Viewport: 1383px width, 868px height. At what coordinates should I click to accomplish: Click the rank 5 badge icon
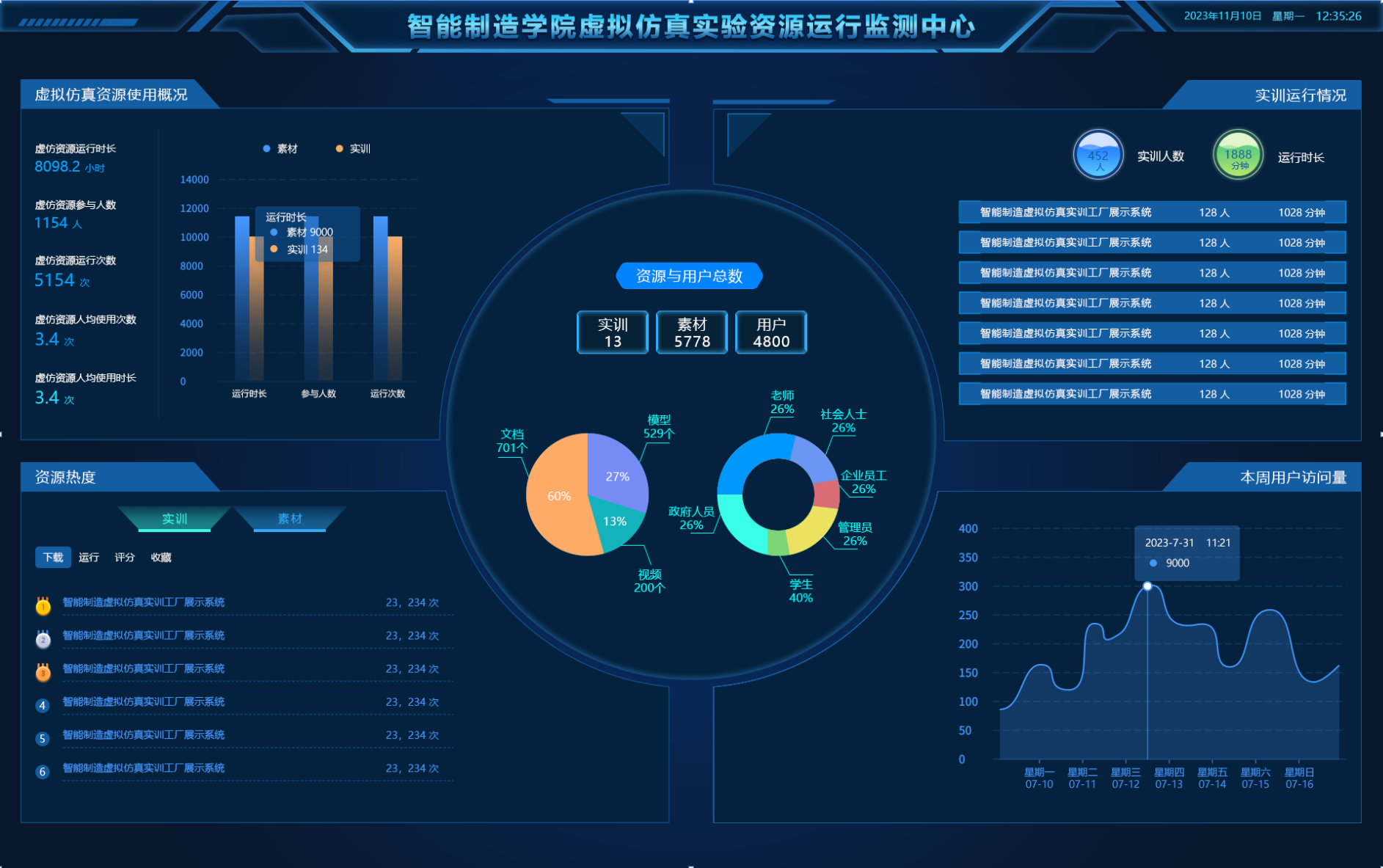coord(43,739)
